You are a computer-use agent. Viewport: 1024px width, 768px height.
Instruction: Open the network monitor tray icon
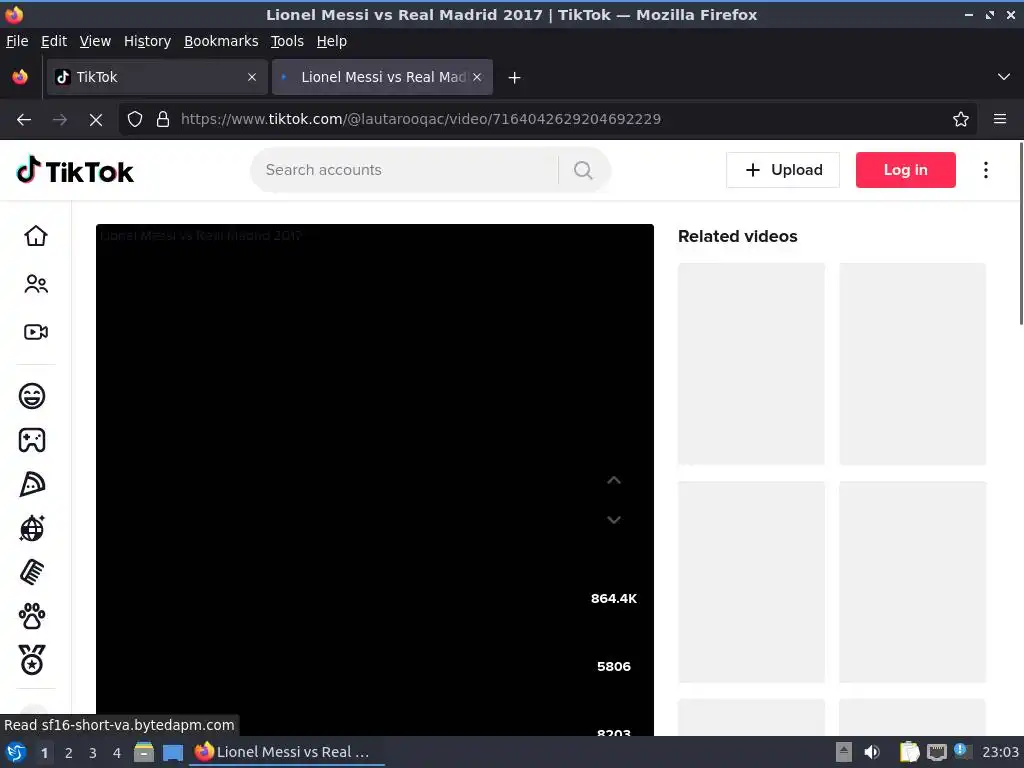point(937,752)
